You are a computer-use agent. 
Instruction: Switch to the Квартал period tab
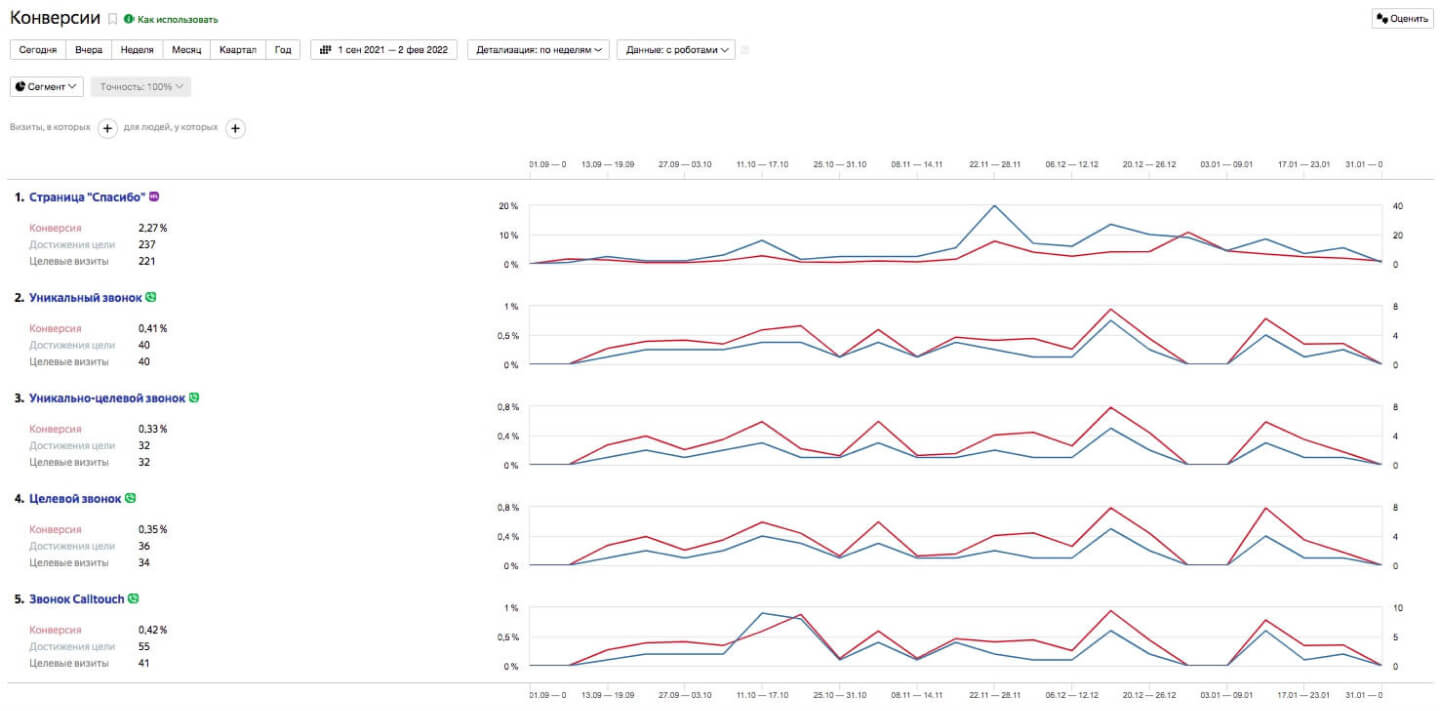(x=238, y=49)
